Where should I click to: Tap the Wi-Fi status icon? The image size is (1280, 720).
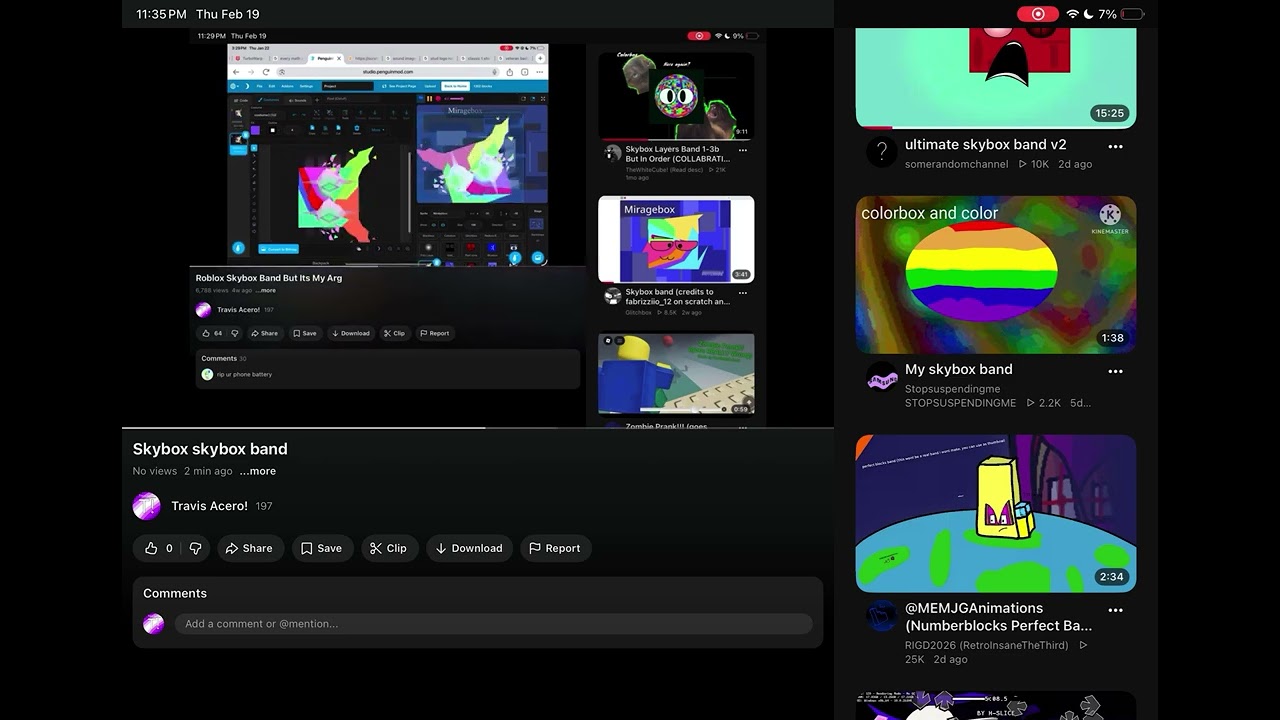[x=1073, y=14]
